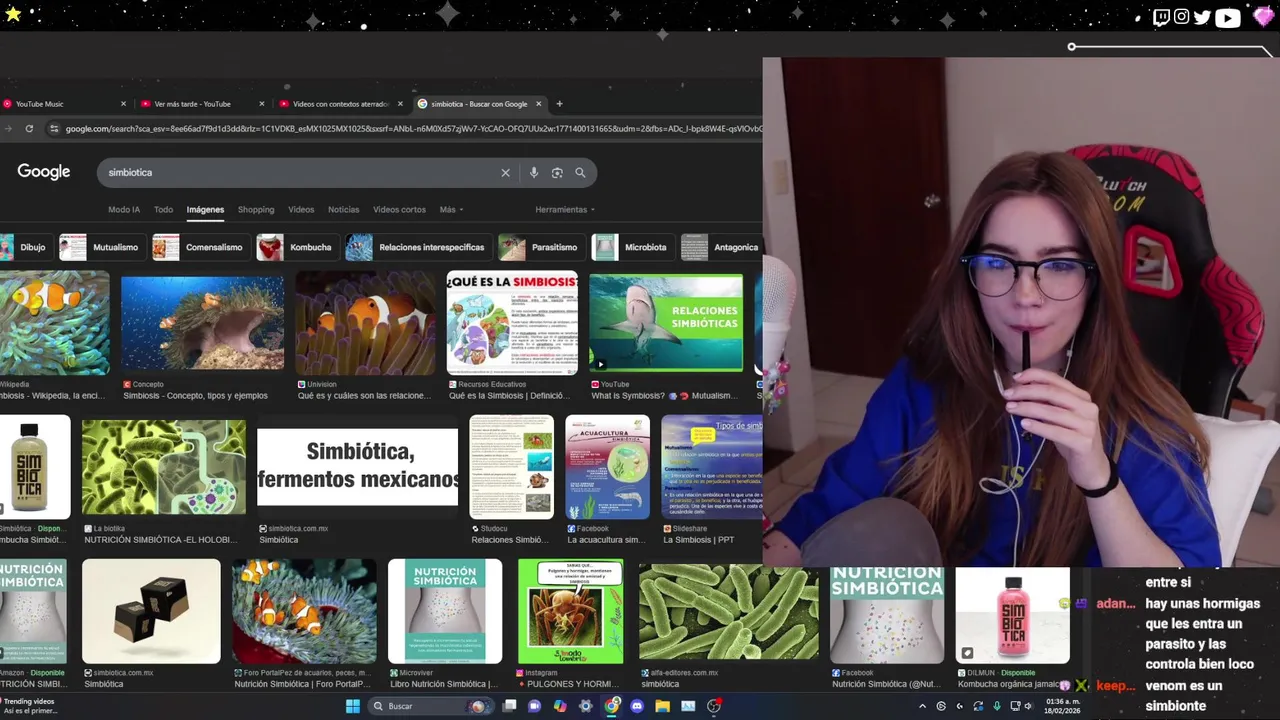Start voice search with the microphone icon
This screenshot has height=720, width=1280.
(534, 173)
